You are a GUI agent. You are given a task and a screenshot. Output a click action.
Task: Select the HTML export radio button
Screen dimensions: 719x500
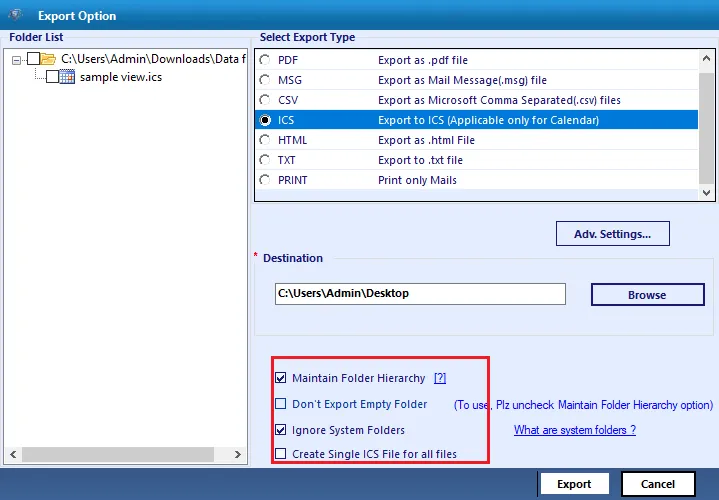pos(265,140)
